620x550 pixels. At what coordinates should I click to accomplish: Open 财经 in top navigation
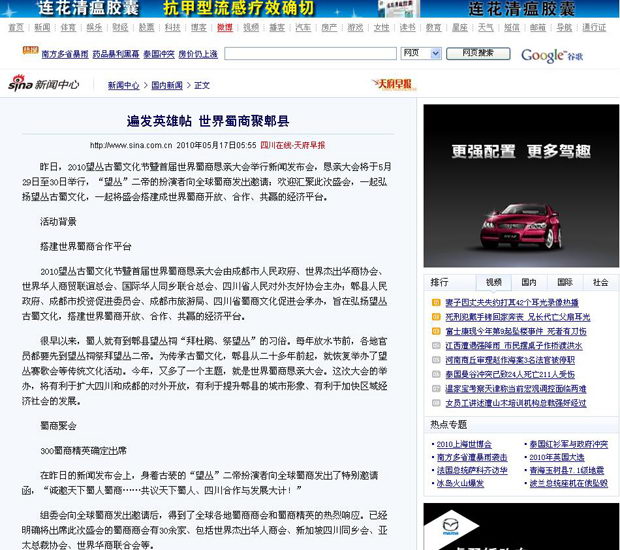[120, 27]
